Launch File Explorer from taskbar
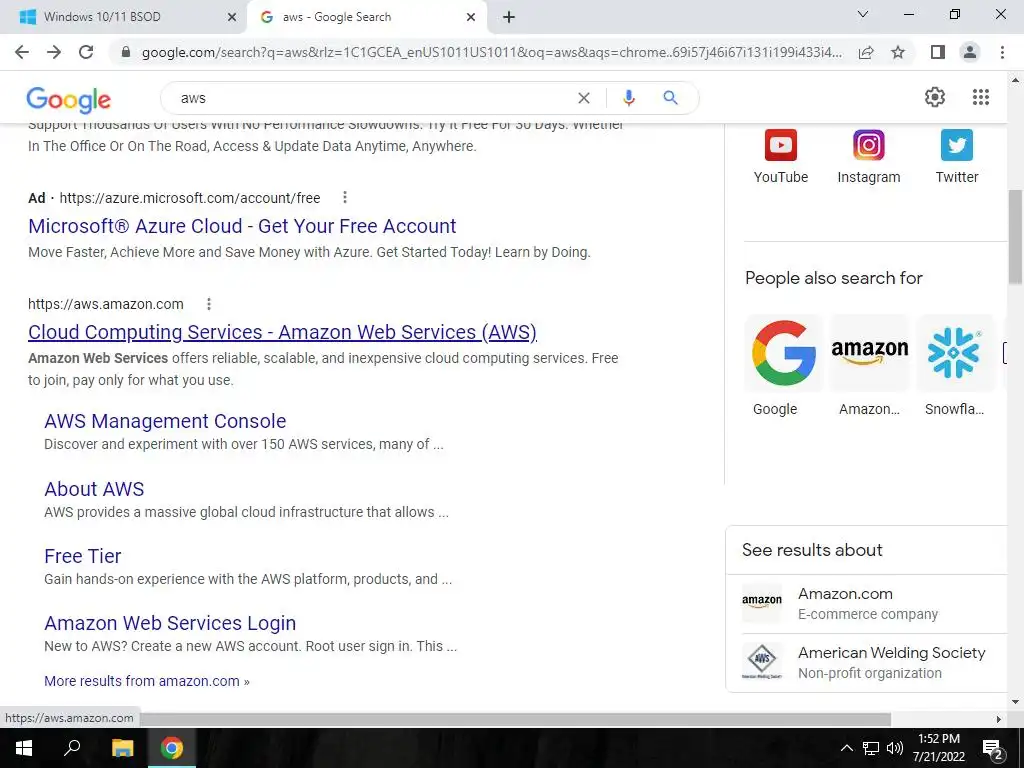Viewport: 1024px width, 768px height. (x=122, y=748)
